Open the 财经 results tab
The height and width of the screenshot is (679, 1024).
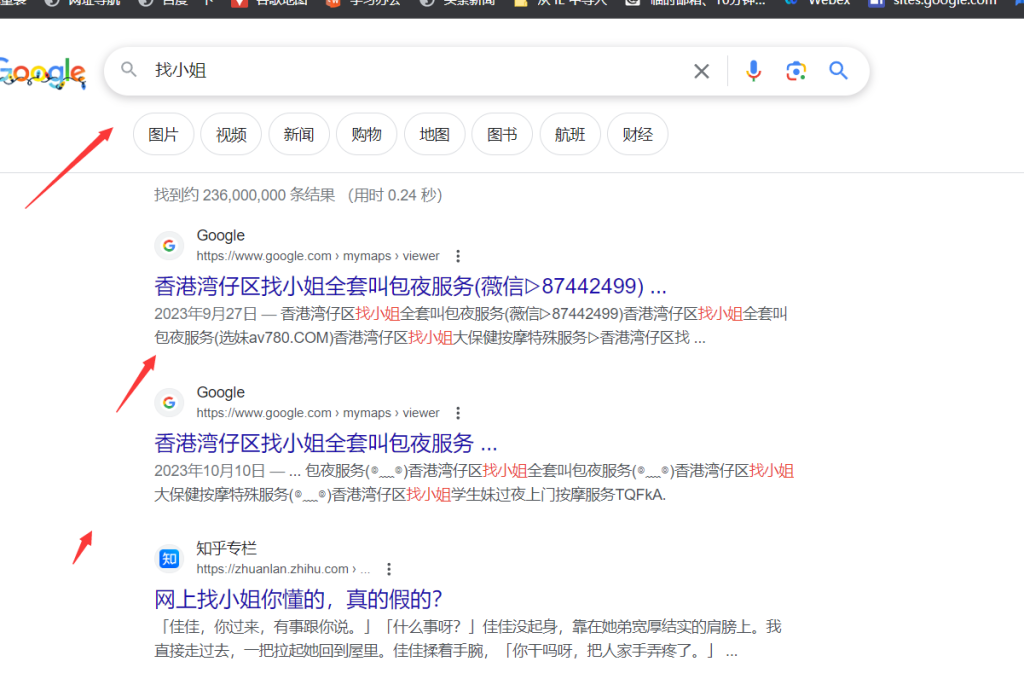coord(637,134)
